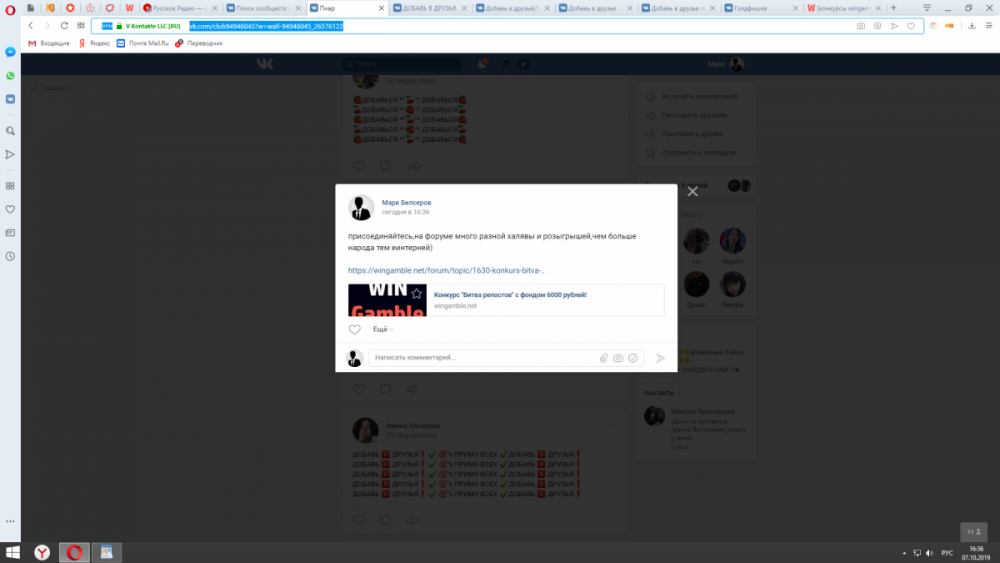Open the sidebar search icon

tap(10, 131)
